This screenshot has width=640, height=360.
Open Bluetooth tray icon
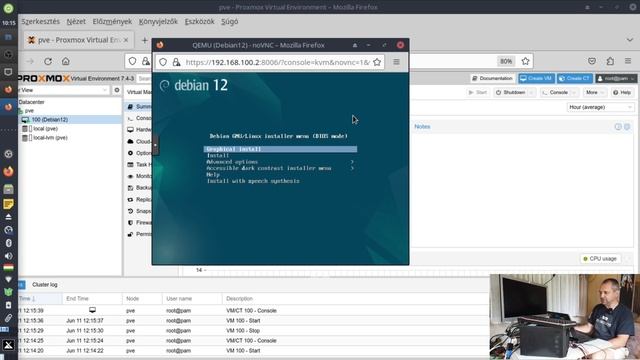[8, 243]
